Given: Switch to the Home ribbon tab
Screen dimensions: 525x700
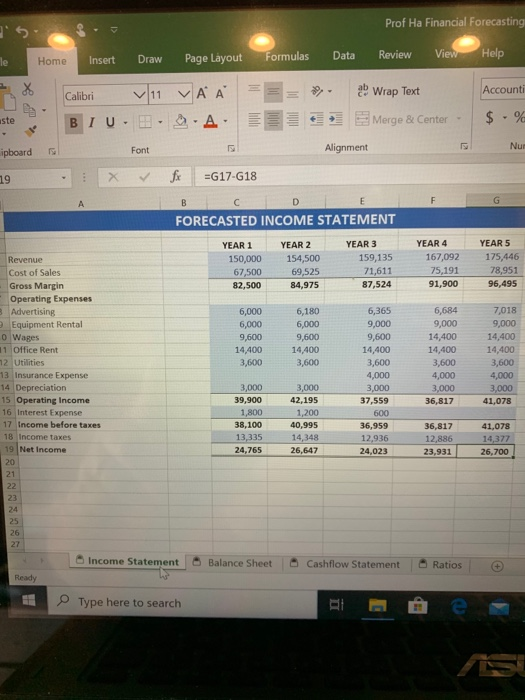Looking at the screenshot, I should pos(52,61).
